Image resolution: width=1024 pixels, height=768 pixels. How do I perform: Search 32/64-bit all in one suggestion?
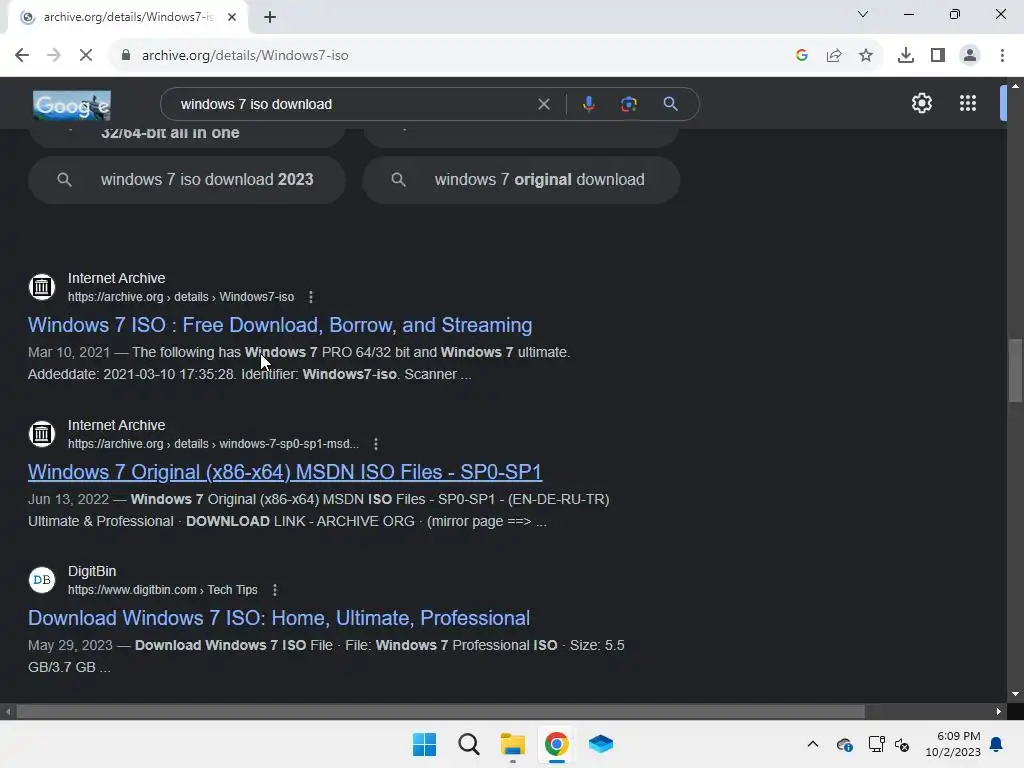pos(187,134)
